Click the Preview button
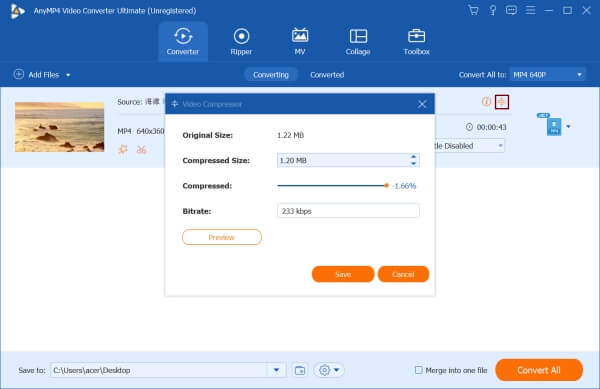Screen dimensions: 600x389 click(x=222, y=237)
